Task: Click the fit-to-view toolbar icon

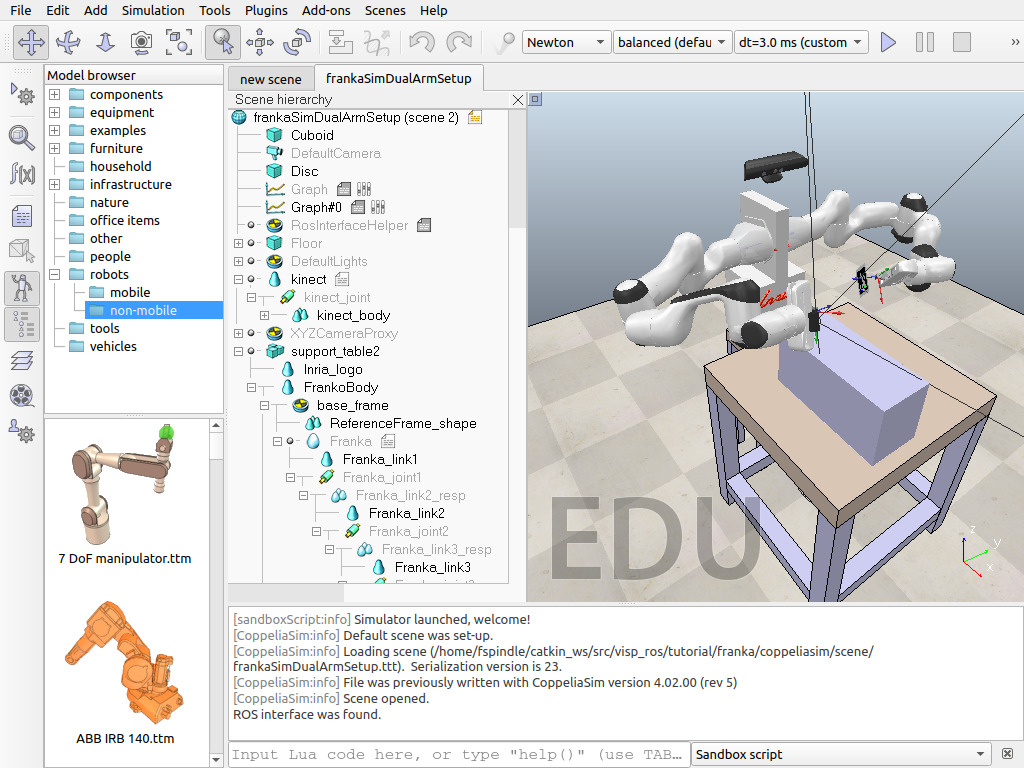Action: pyautogui.click(x=179, y=42)
